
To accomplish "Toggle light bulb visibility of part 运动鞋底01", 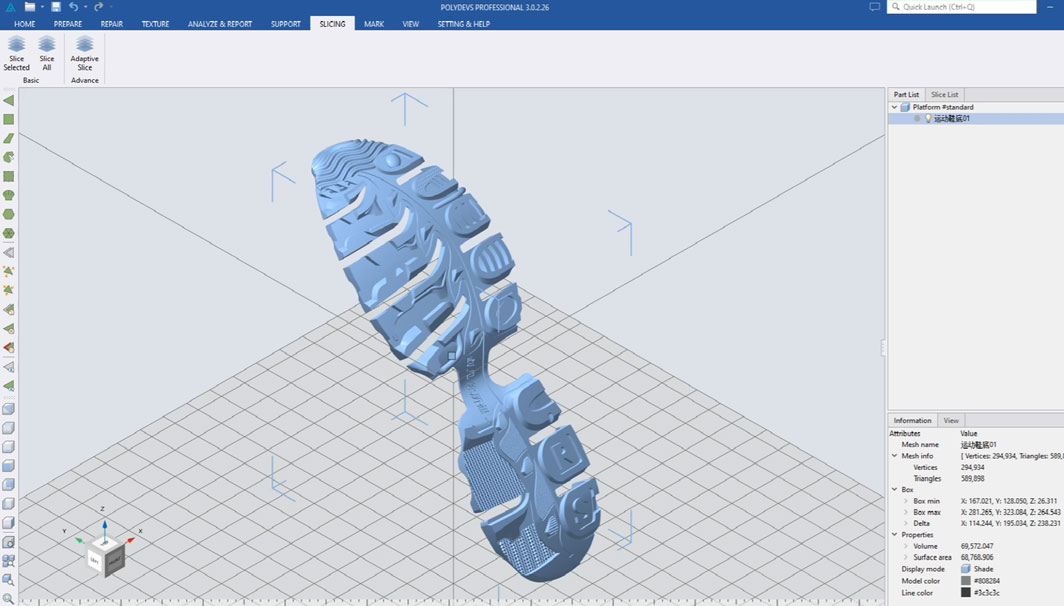I will click(x=928, y=118).
